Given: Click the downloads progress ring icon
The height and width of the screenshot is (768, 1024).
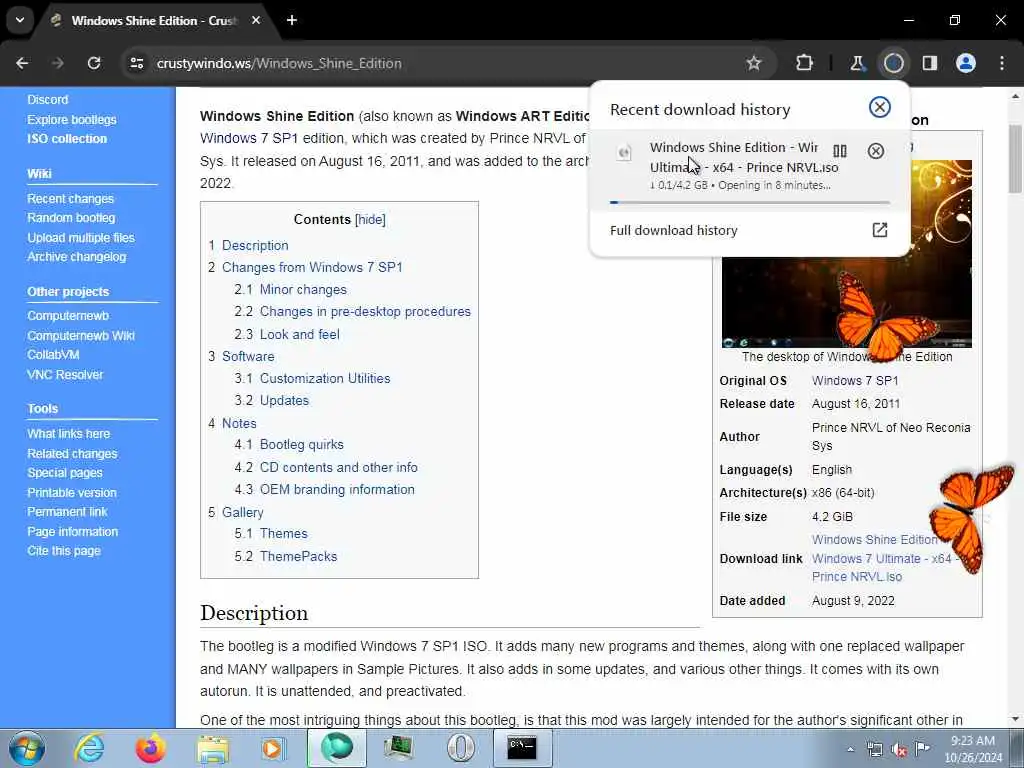Looking at the screenshot, I should pos(893,63).
